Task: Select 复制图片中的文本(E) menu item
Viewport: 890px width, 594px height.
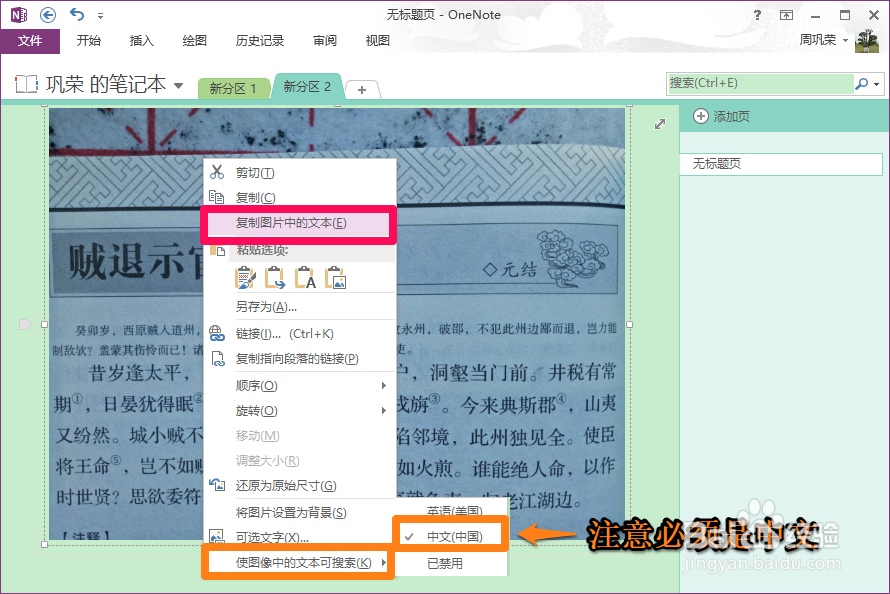Action: (298, 223)
